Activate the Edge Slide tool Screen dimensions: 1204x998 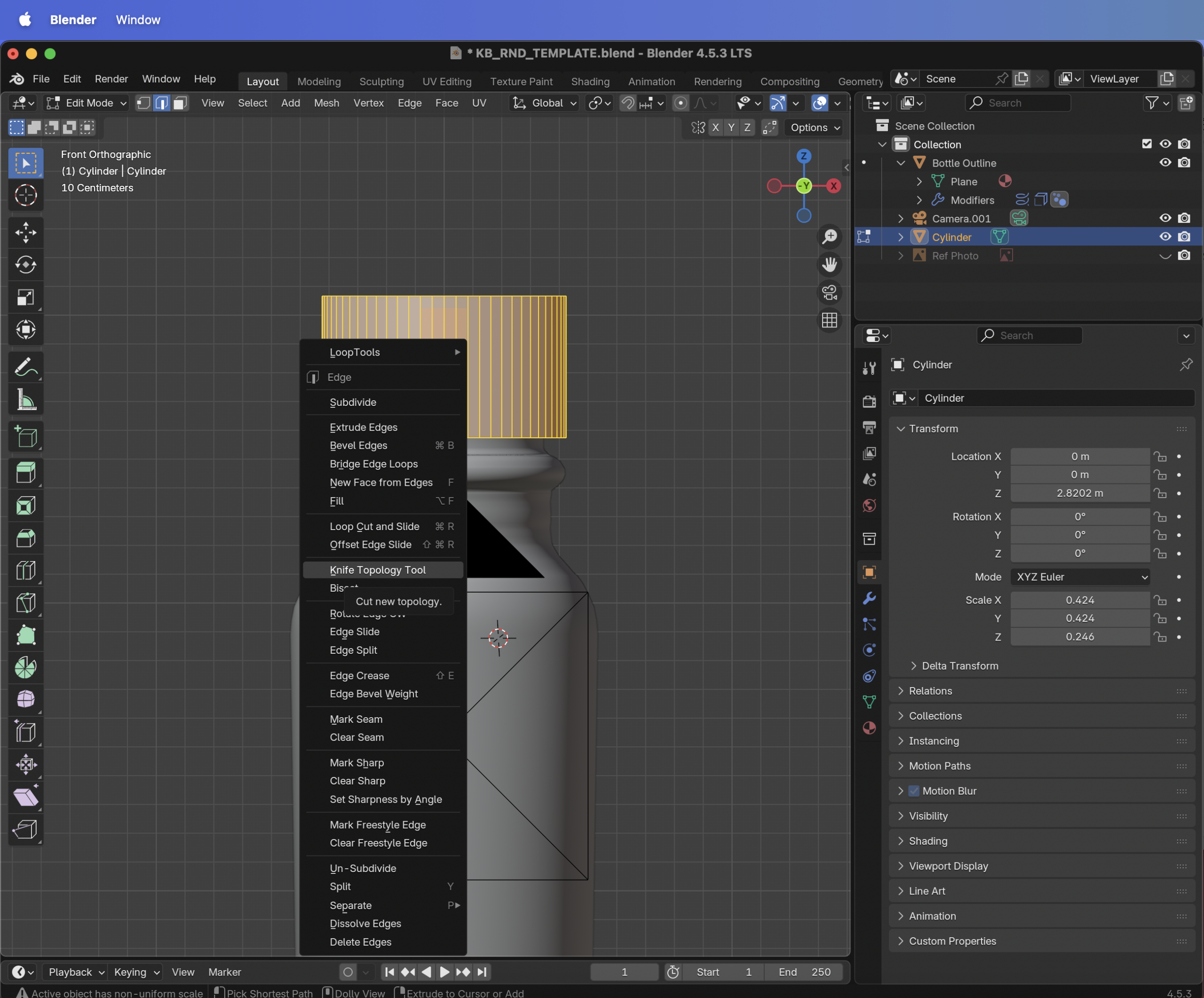26,732
